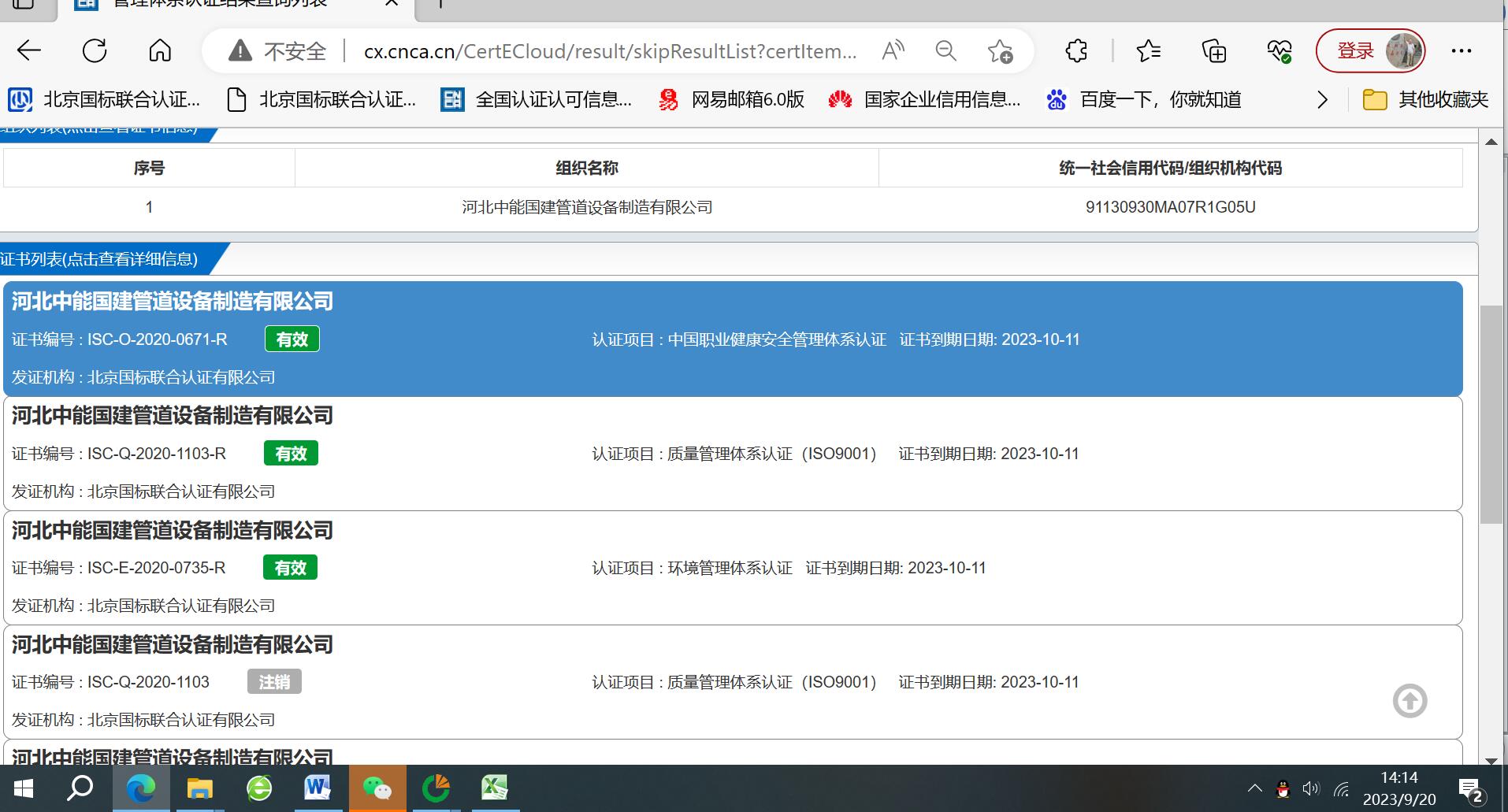
Task: Click the 有效 badge of ISC-Q-2020-1103-R
Action: click(x=291, y=453)
